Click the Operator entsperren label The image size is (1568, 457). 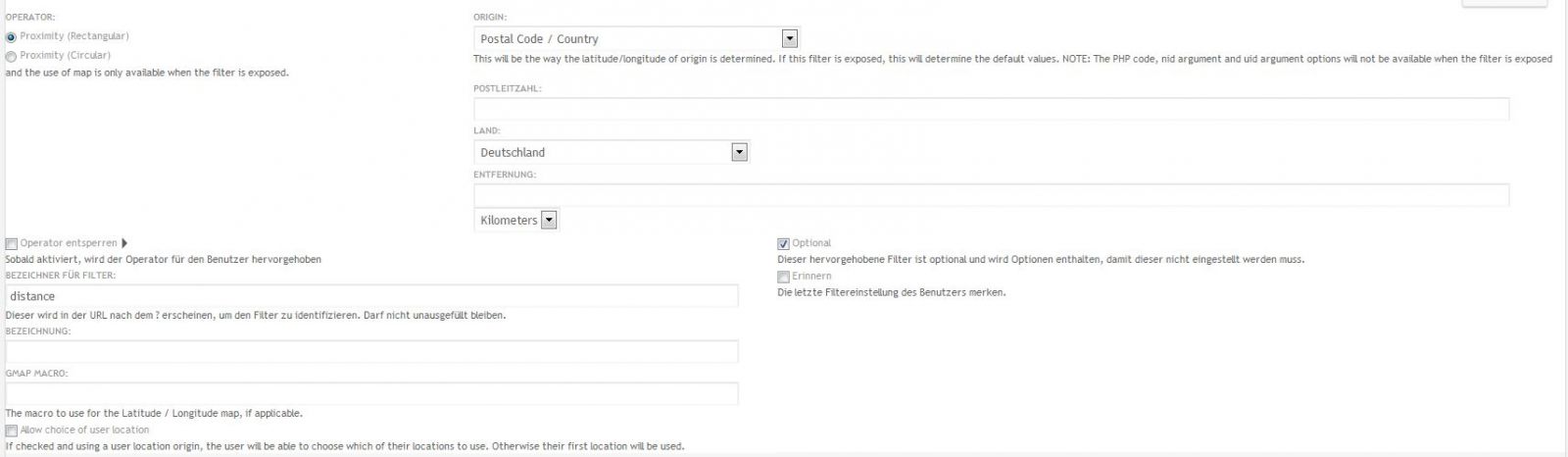click(69, 243)
